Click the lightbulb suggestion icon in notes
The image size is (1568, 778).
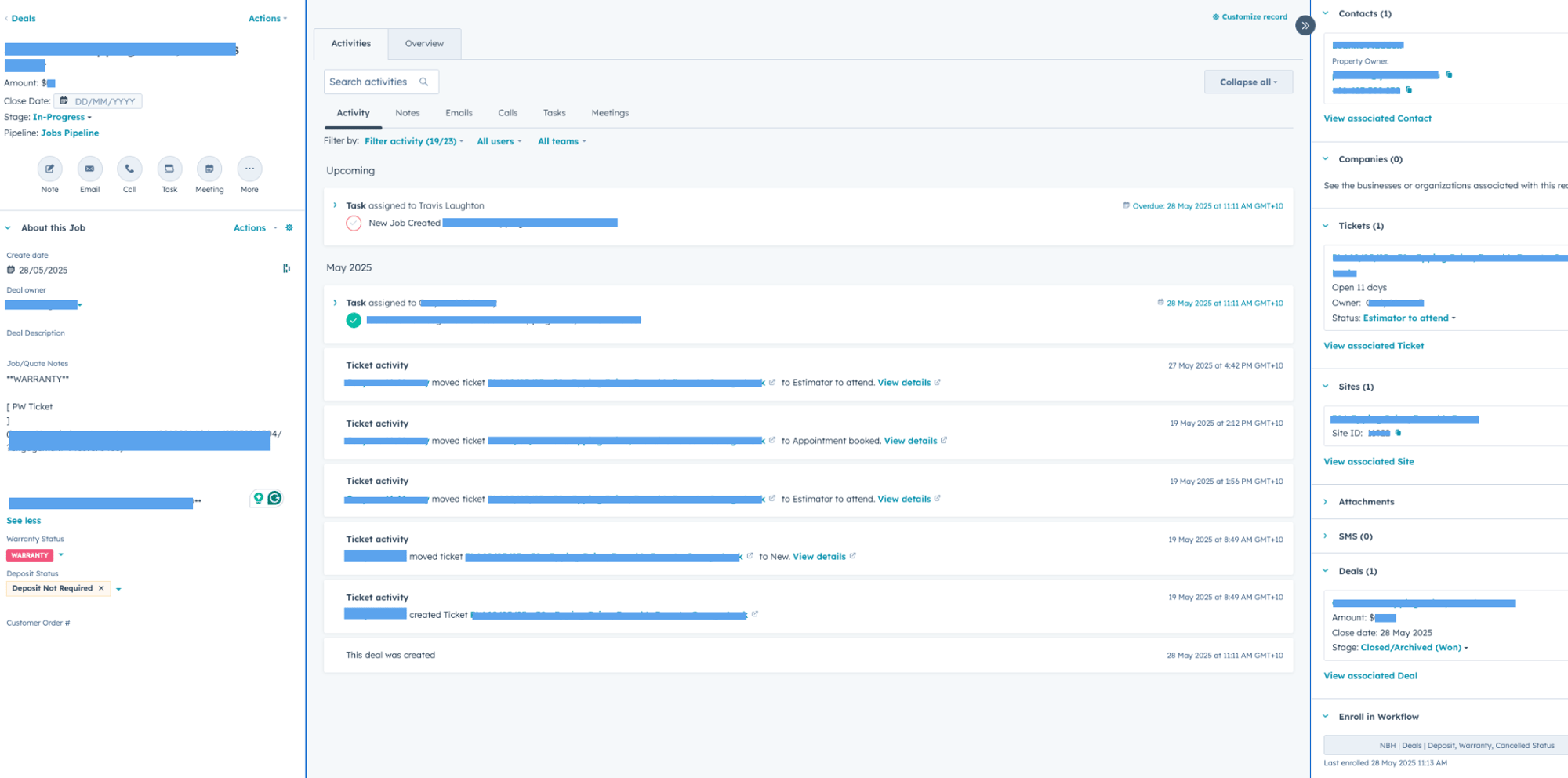pyautogui.click(x=258, y=498)
